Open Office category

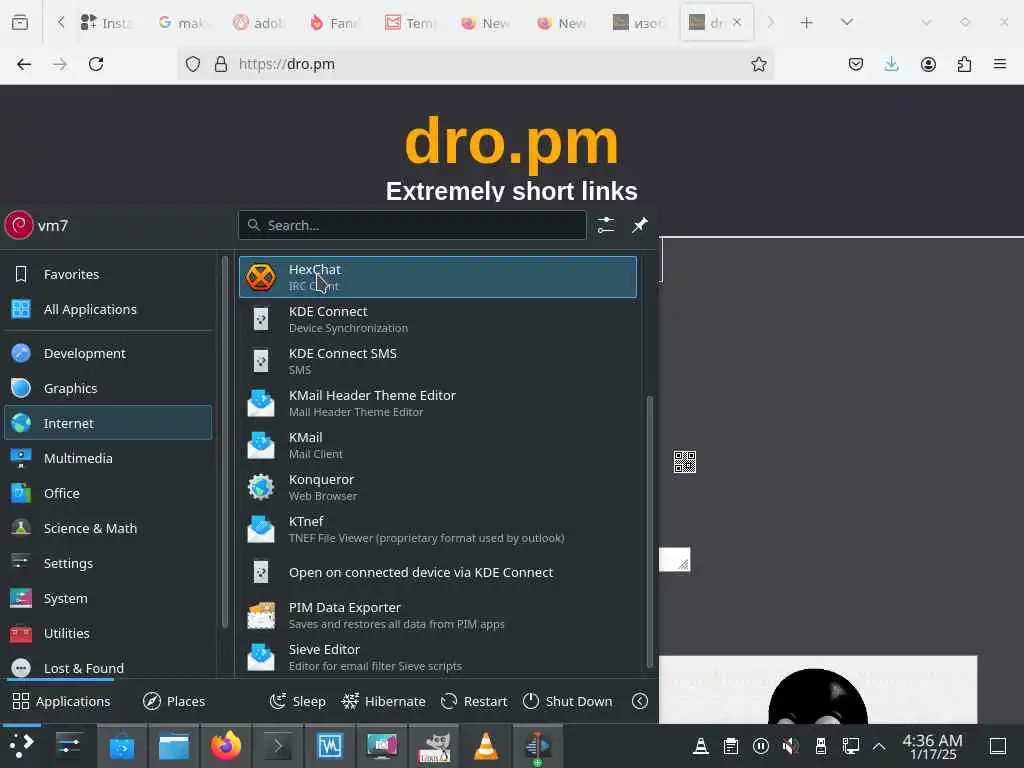(x=108, y=494)
